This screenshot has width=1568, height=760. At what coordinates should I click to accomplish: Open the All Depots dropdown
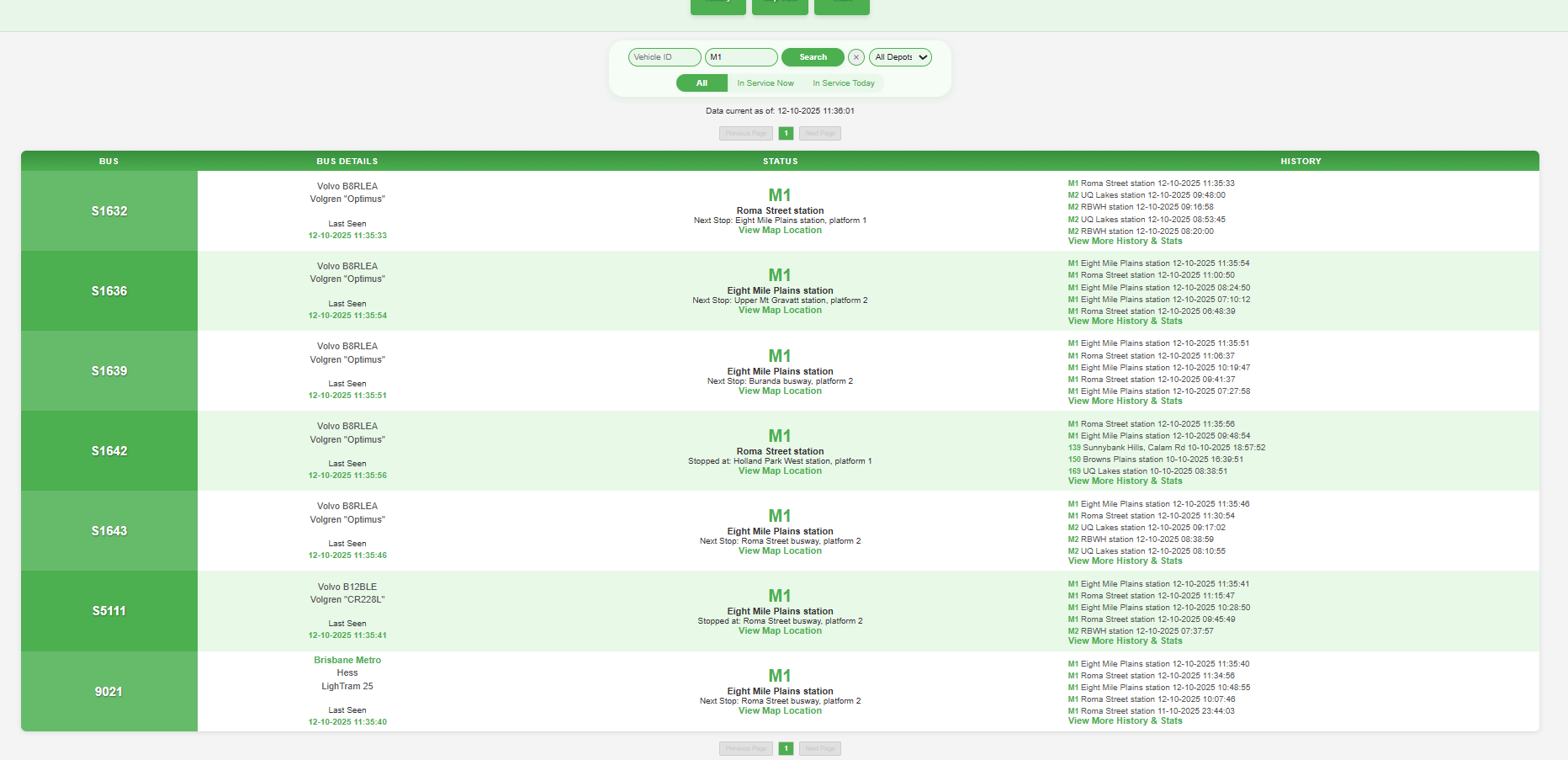tap(899, 57)
